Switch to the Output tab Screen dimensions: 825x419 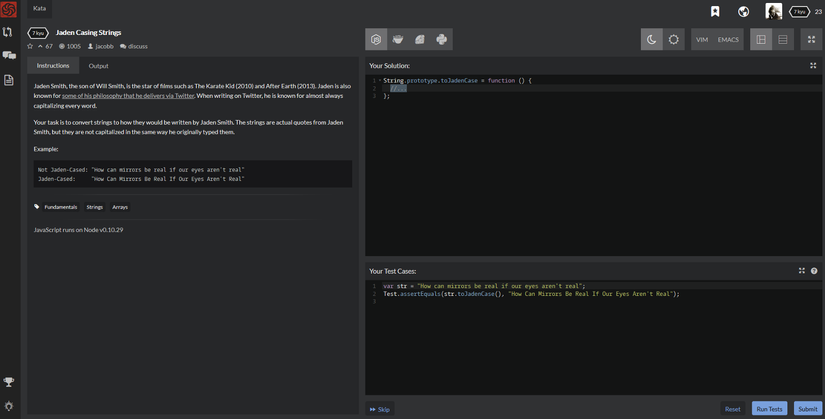[x=98, y=66]
